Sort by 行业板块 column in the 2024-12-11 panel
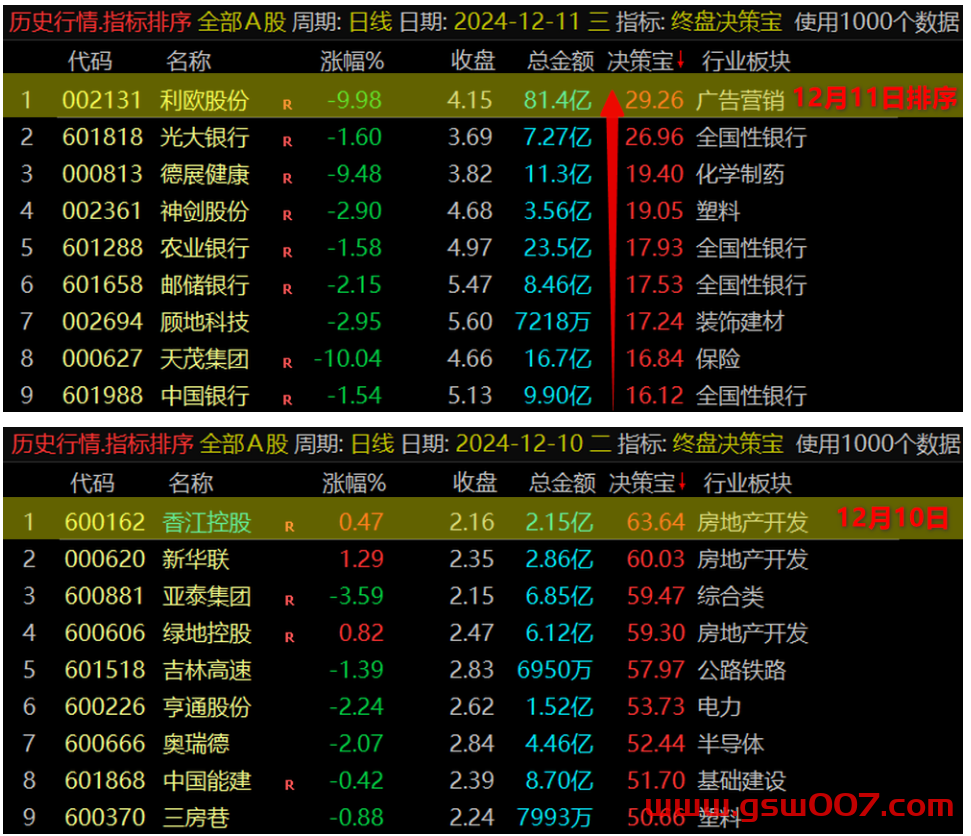 click(746, 61)
